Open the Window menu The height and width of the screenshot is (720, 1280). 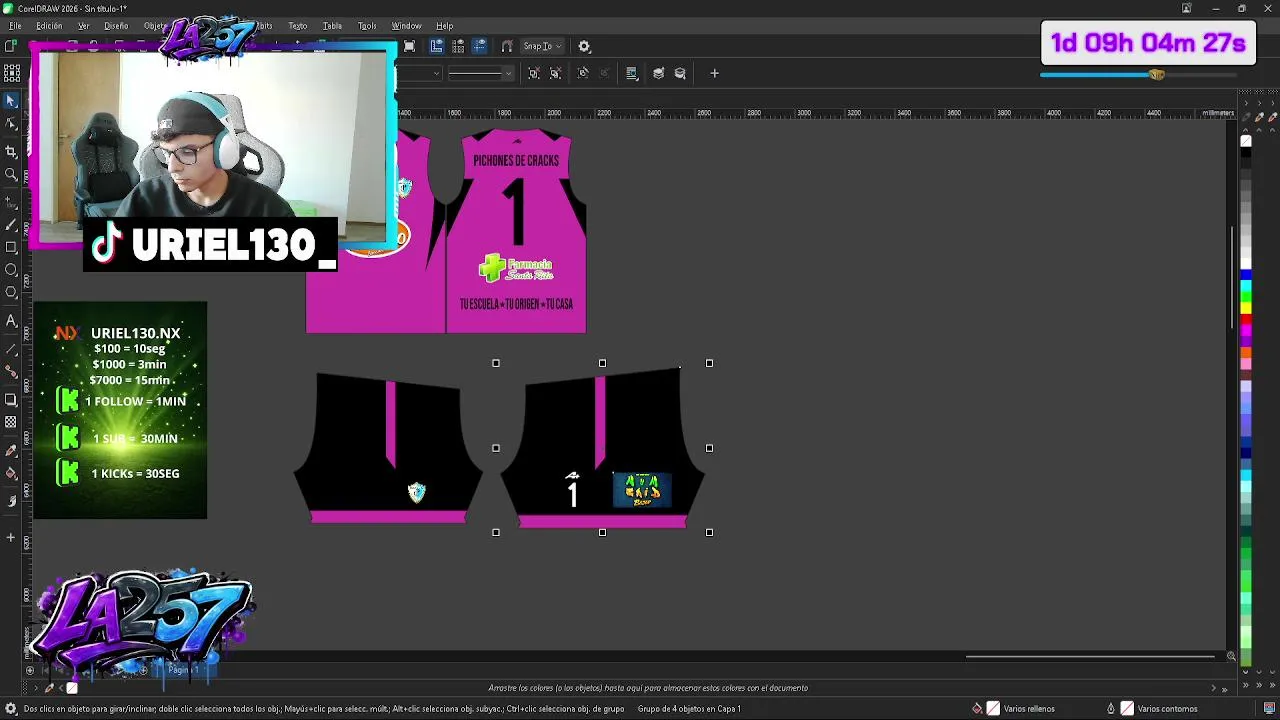pyautogui.click(x=406, y=26)
